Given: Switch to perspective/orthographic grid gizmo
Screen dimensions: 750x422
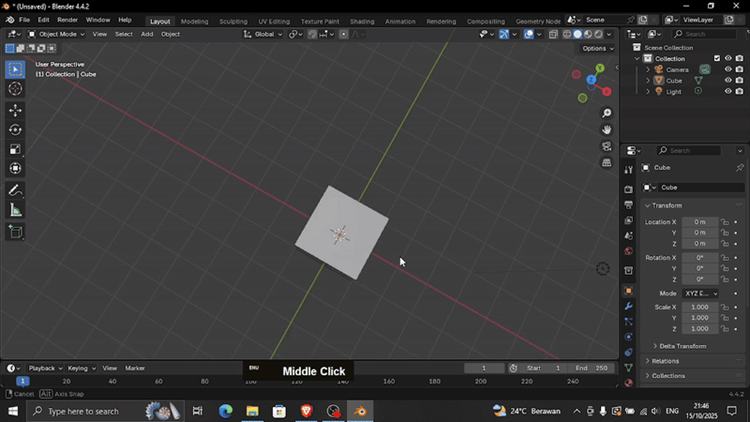Looking at the screenshot, I should 606,163.
